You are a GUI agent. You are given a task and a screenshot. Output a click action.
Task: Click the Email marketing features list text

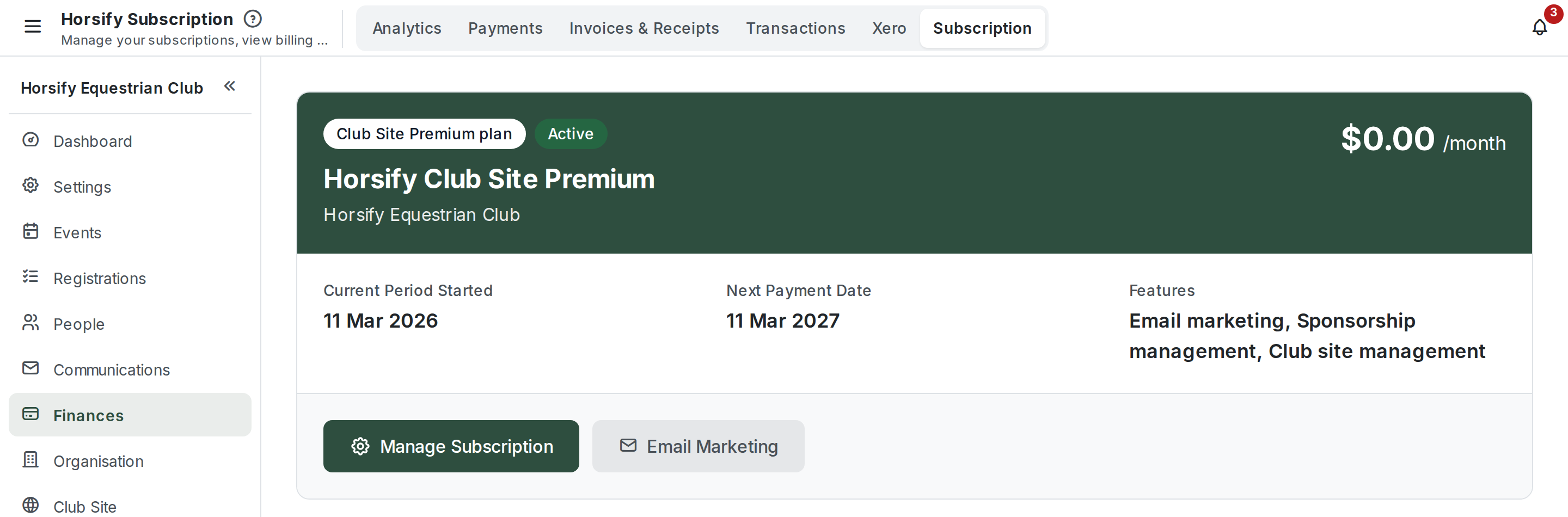(1307, 336)
